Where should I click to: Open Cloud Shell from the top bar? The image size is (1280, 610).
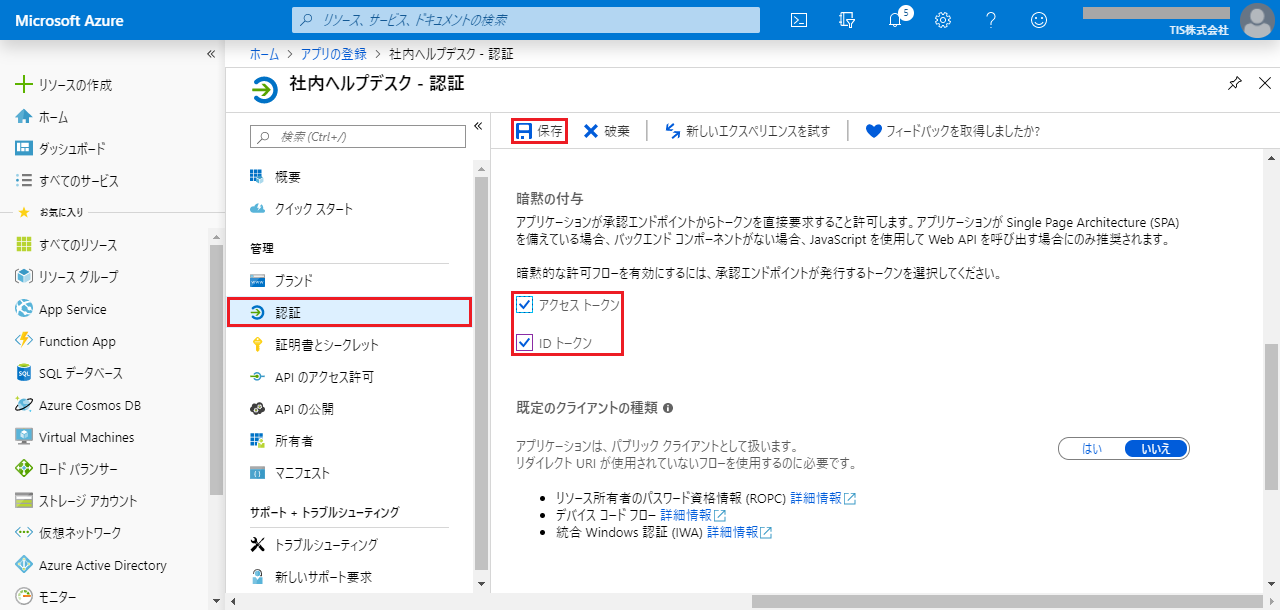tap(799, 20)
